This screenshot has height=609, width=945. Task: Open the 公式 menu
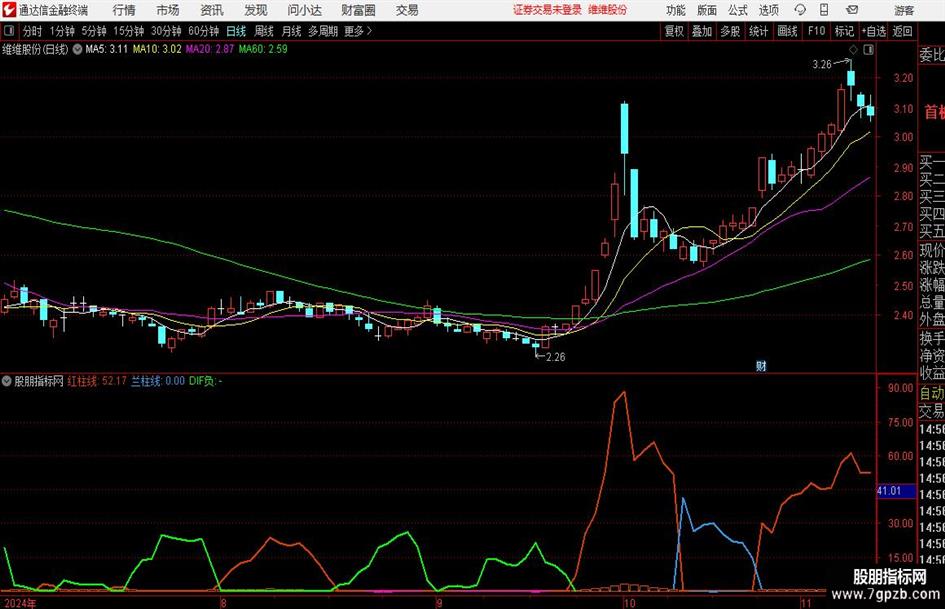tap(738, 10)
